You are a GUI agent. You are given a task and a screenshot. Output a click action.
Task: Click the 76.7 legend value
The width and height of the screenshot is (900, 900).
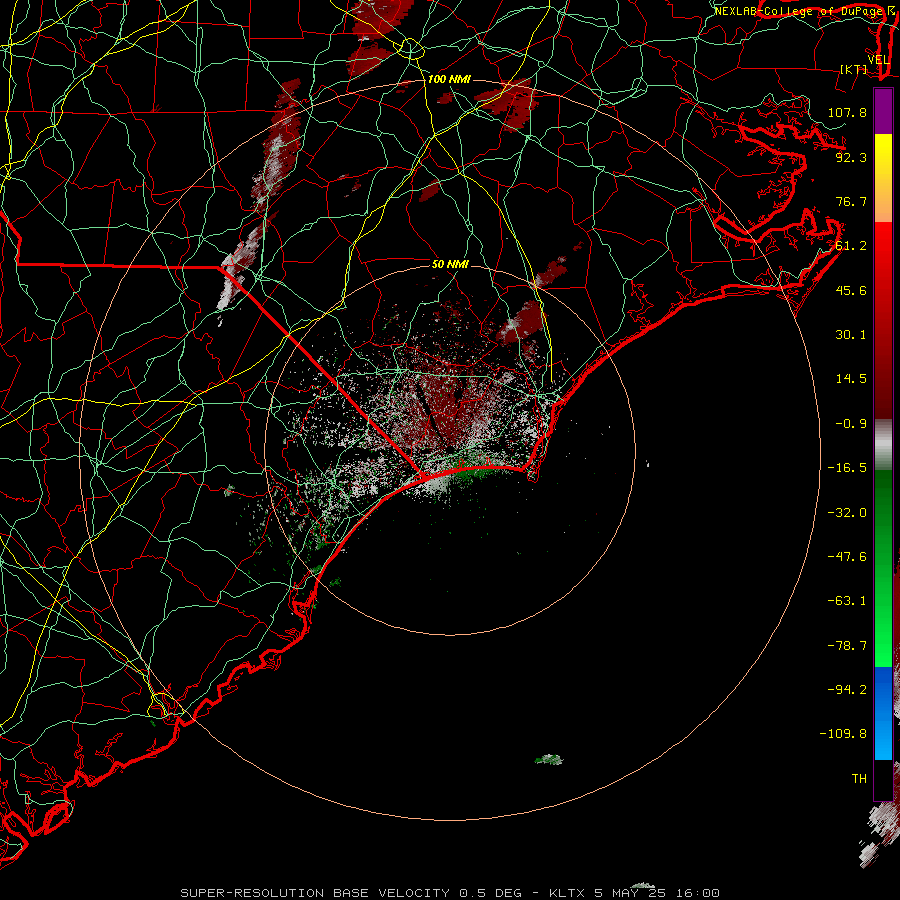click(x=851, y=201)
